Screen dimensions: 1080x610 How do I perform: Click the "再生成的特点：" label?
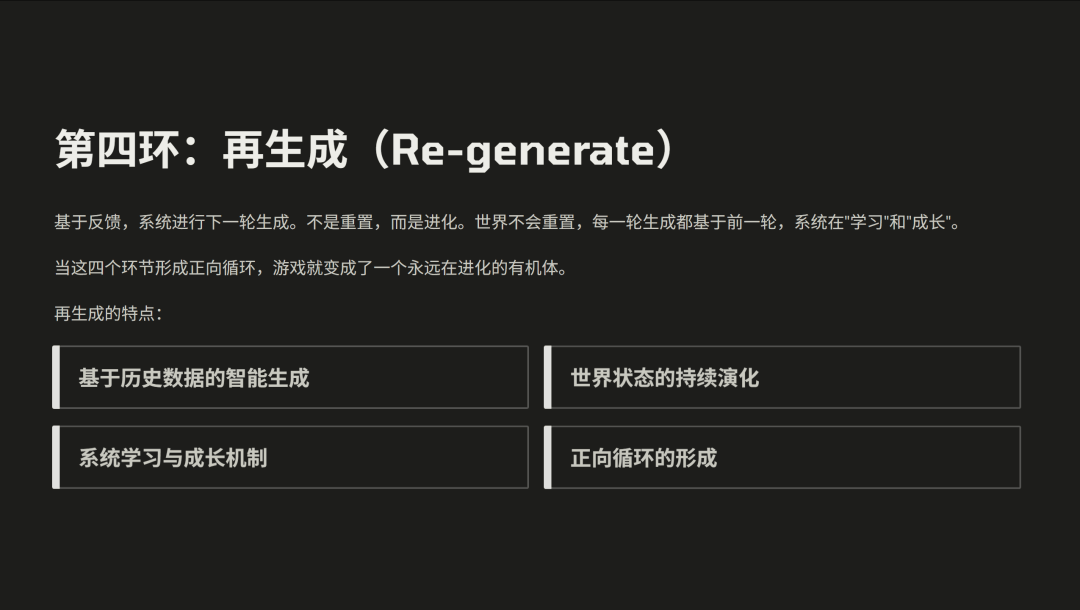click(108, 314)
